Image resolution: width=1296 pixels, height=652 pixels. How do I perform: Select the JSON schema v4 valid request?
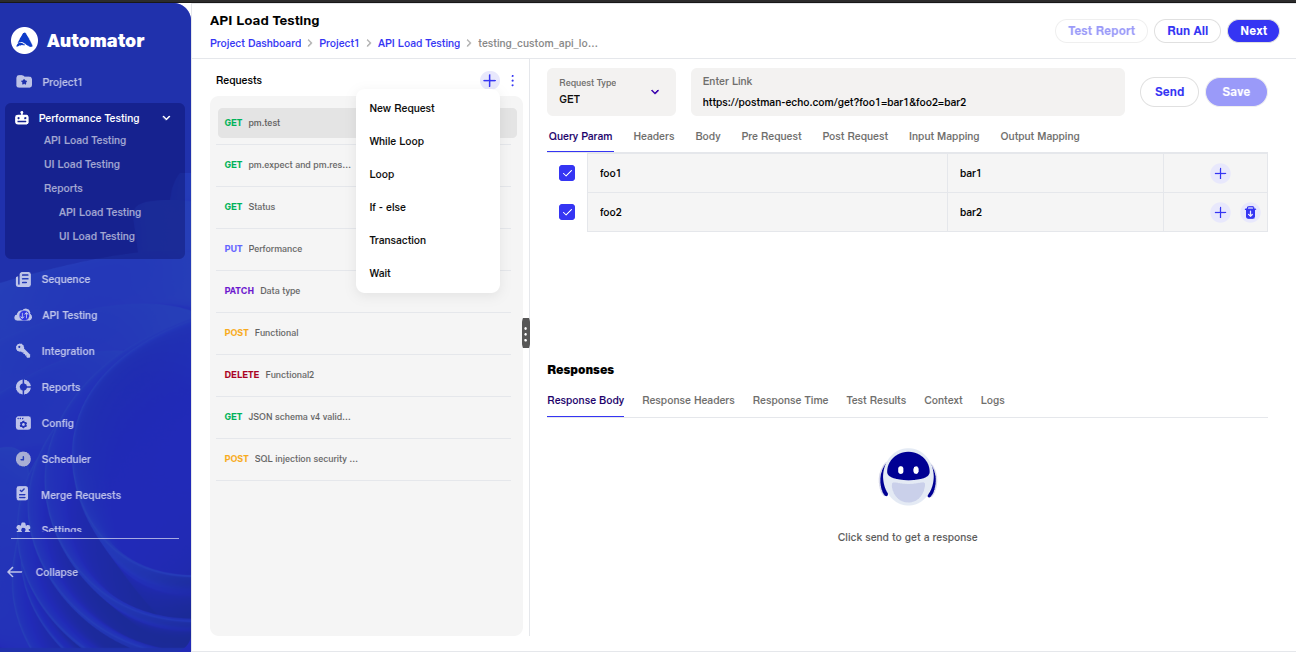pos(363,417)
